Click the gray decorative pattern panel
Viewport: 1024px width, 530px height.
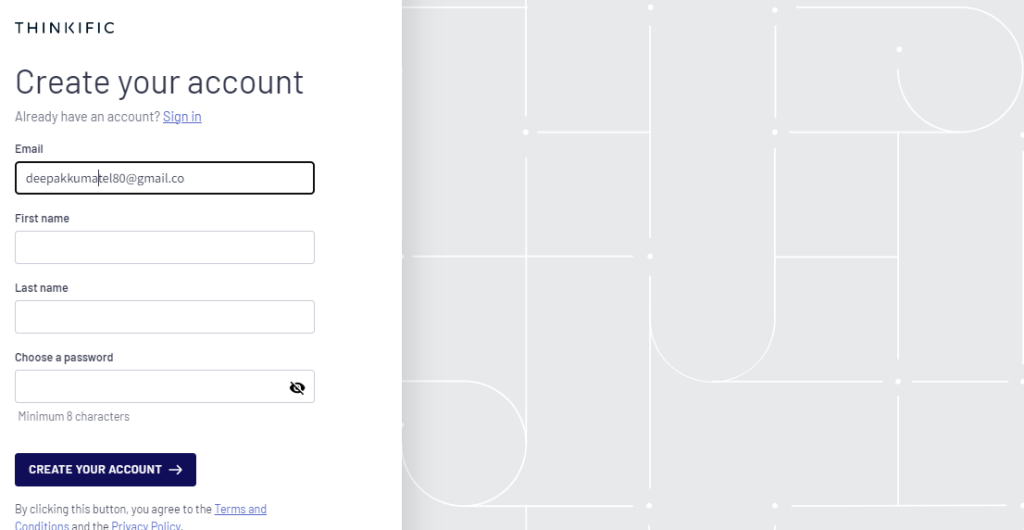coord(712,265)
